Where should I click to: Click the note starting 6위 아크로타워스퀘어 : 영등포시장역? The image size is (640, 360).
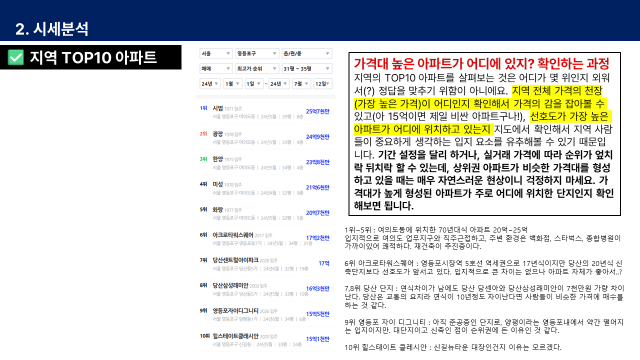(483, 267)
